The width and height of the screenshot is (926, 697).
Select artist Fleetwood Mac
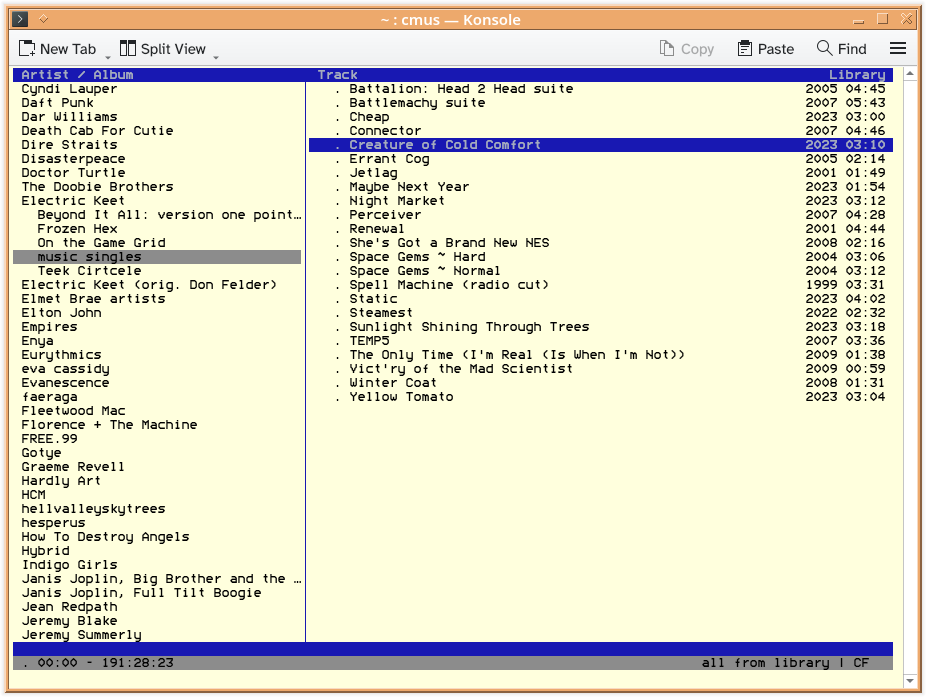click(157, 411)
